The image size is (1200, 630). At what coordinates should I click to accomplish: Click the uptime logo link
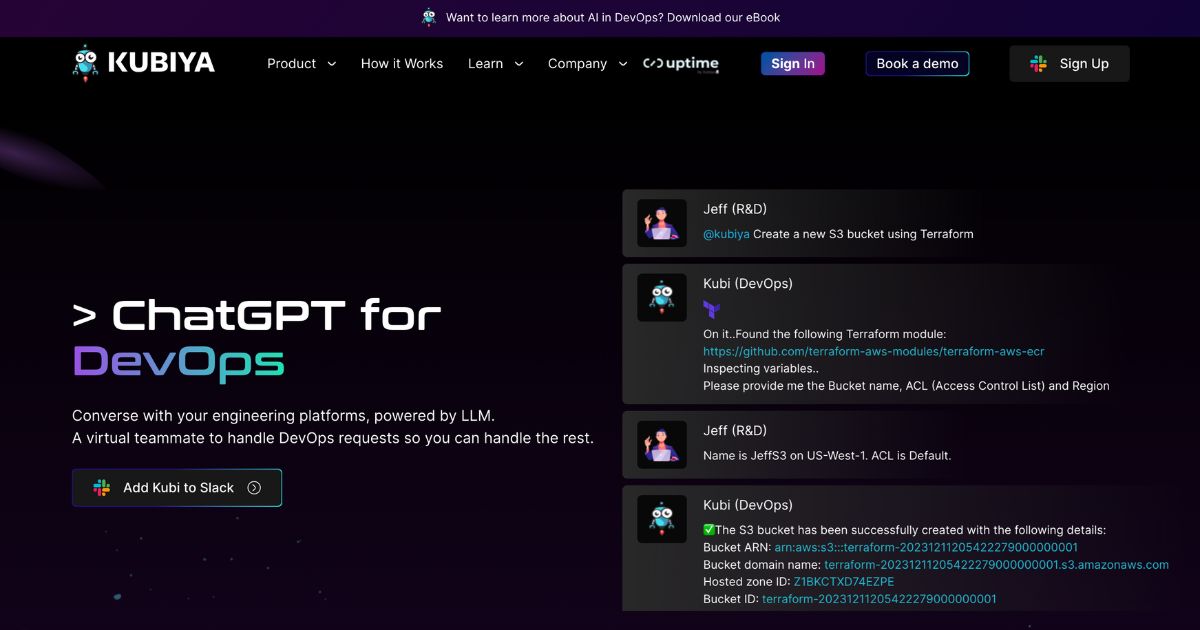681,64
